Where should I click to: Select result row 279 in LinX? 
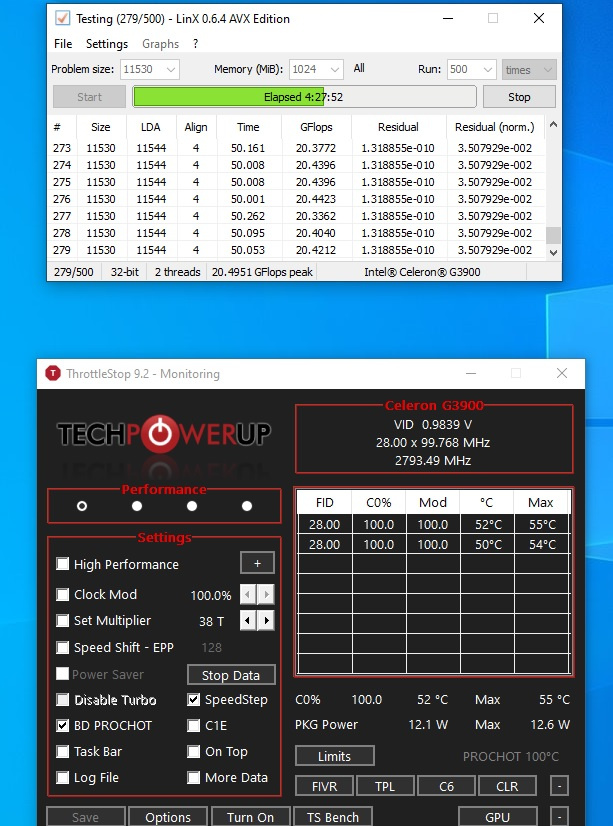[296, 250]
